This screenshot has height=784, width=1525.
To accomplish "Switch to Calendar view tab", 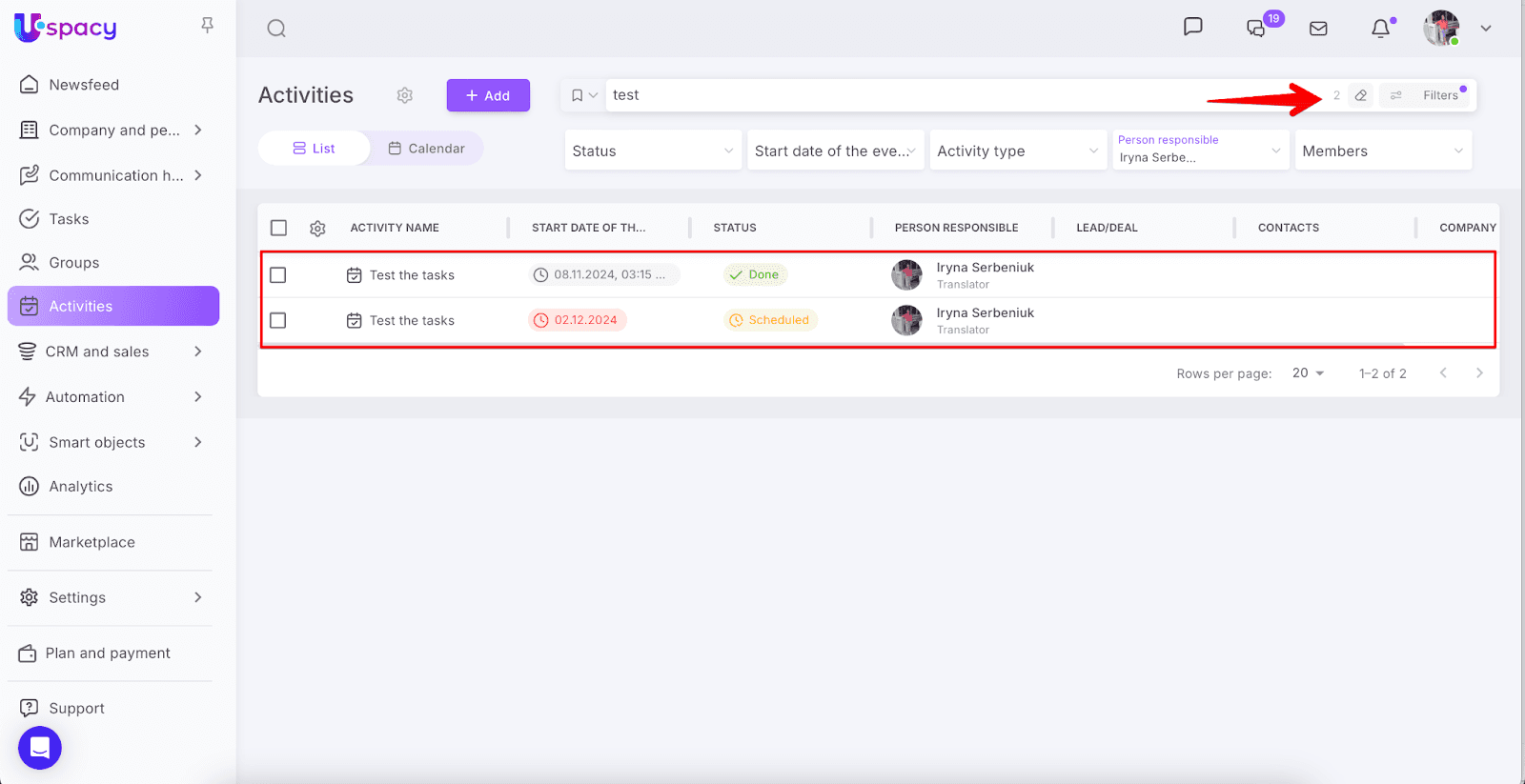I will [427, 149].
